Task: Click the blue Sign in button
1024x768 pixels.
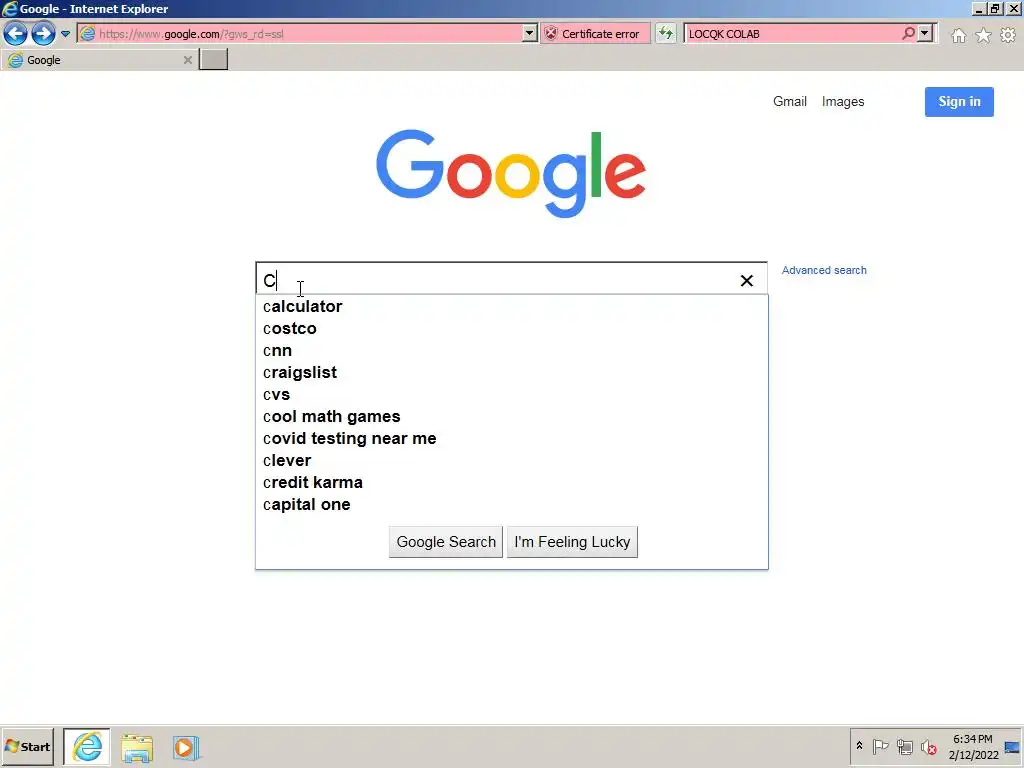Action: pos(959,102)
